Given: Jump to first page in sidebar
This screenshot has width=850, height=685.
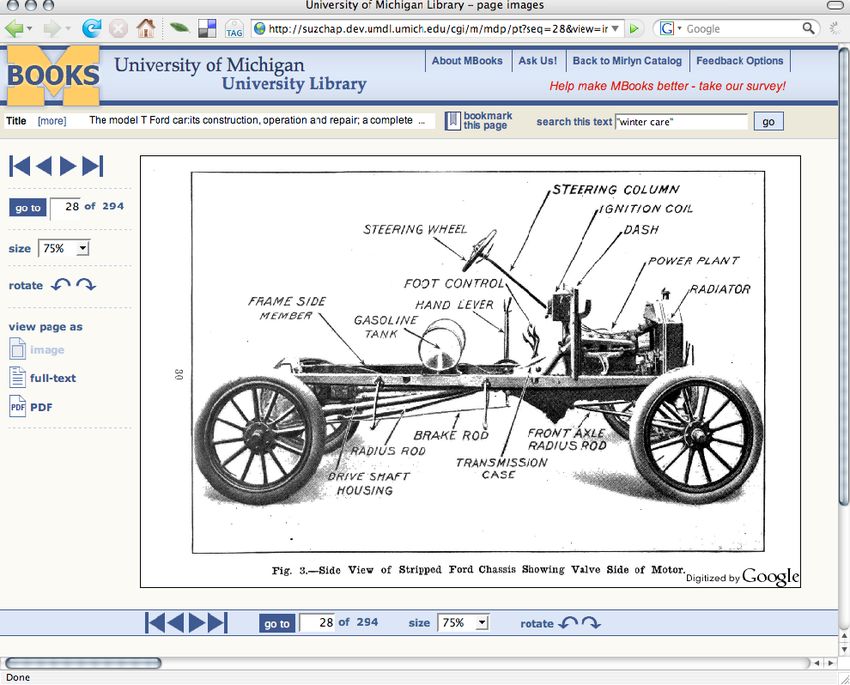Looking at the screenshot, I should point(20,166).
